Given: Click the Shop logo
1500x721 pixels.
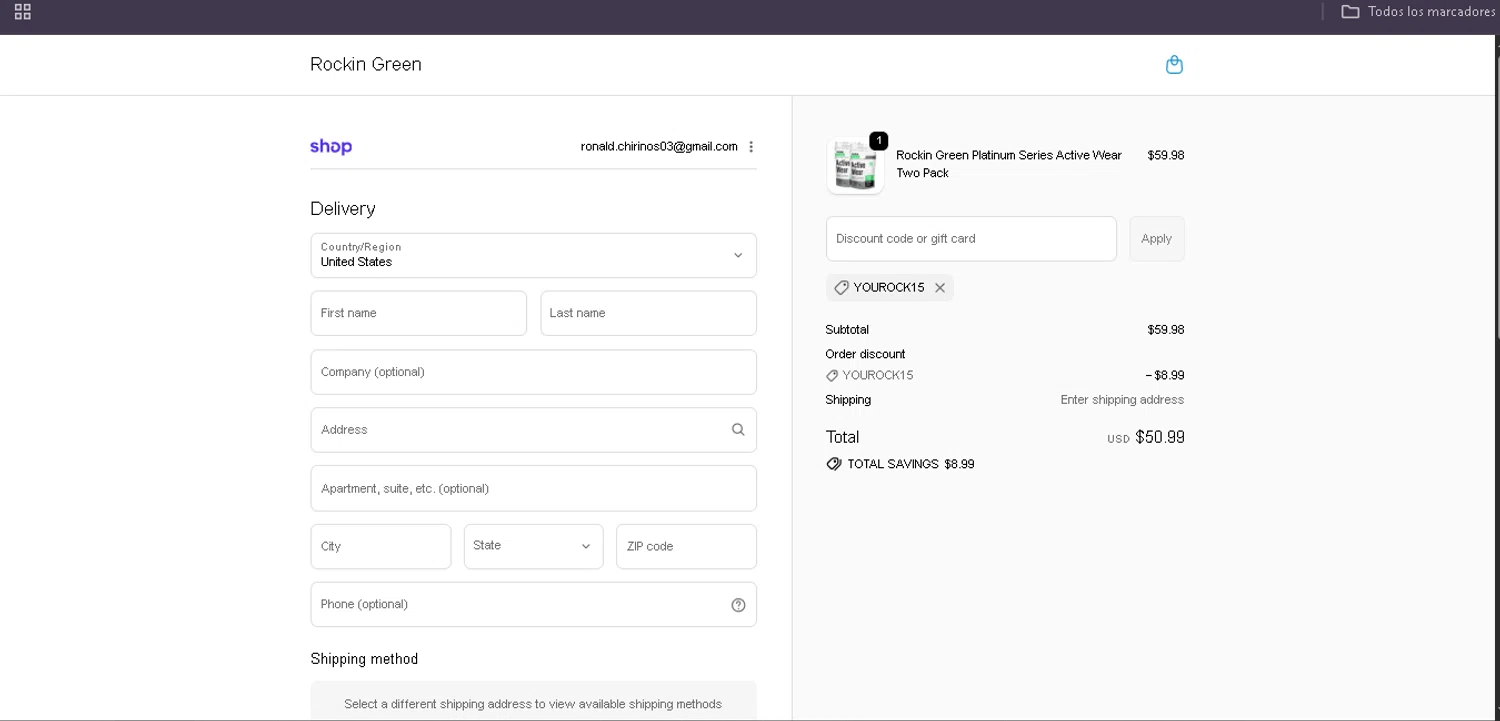Looking at the screenshot, I should (x=331, y=147).
